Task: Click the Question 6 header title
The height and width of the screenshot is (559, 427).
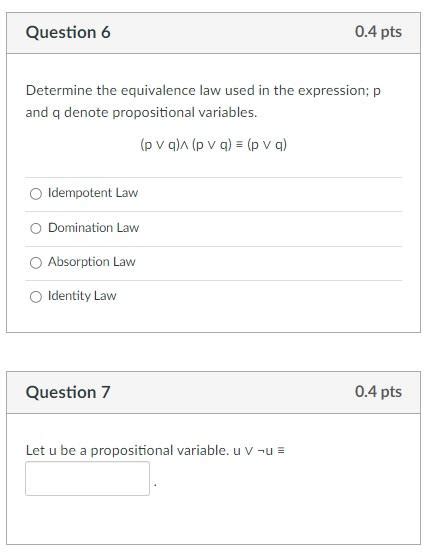Action: pyautogui.click(x=68, y=32)
